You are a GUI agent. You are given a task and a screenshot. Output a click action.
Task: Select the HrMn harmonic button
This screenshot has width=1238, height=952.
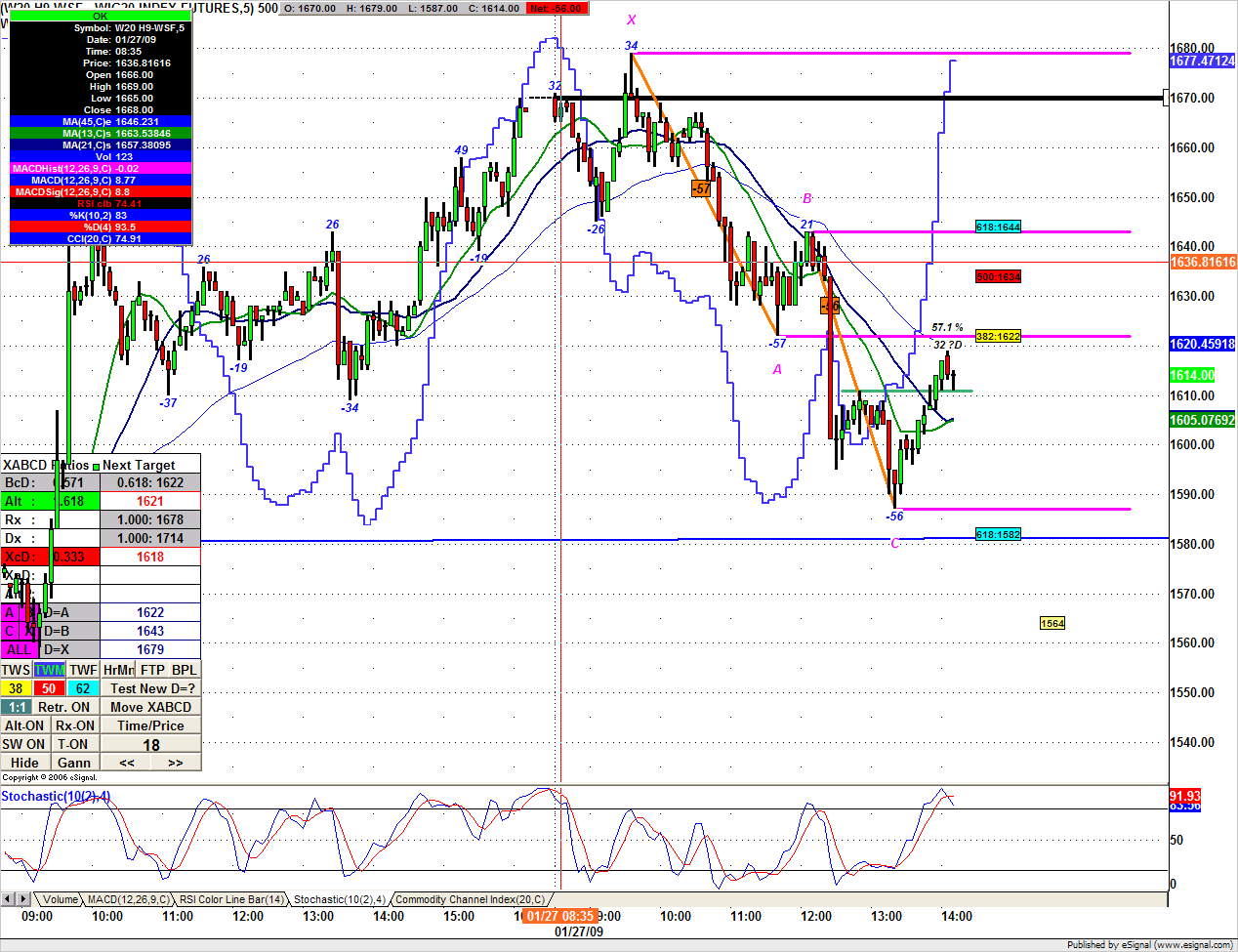118,670
